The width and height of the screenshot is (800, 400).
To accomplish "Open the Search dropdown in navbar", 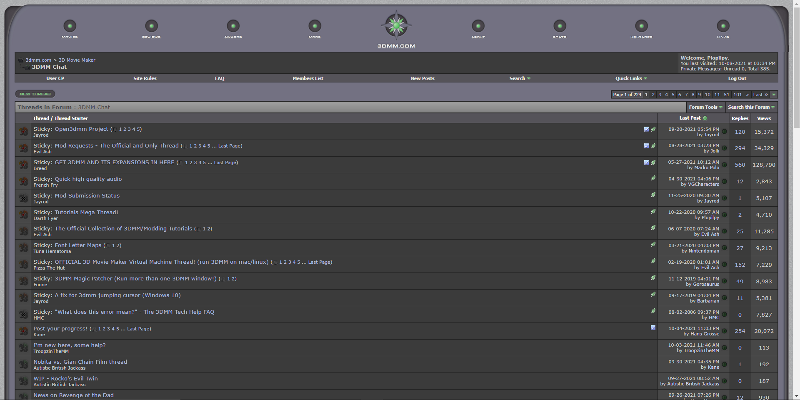I will [520, 79].
